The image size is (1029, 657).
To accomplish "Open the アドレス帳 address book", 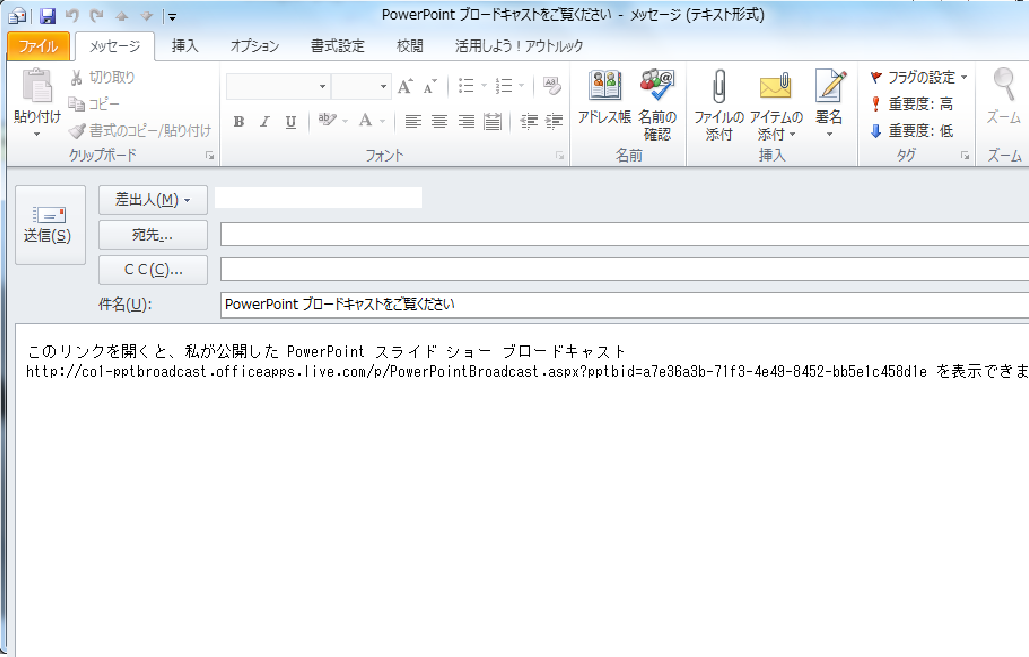I will 604,98.
